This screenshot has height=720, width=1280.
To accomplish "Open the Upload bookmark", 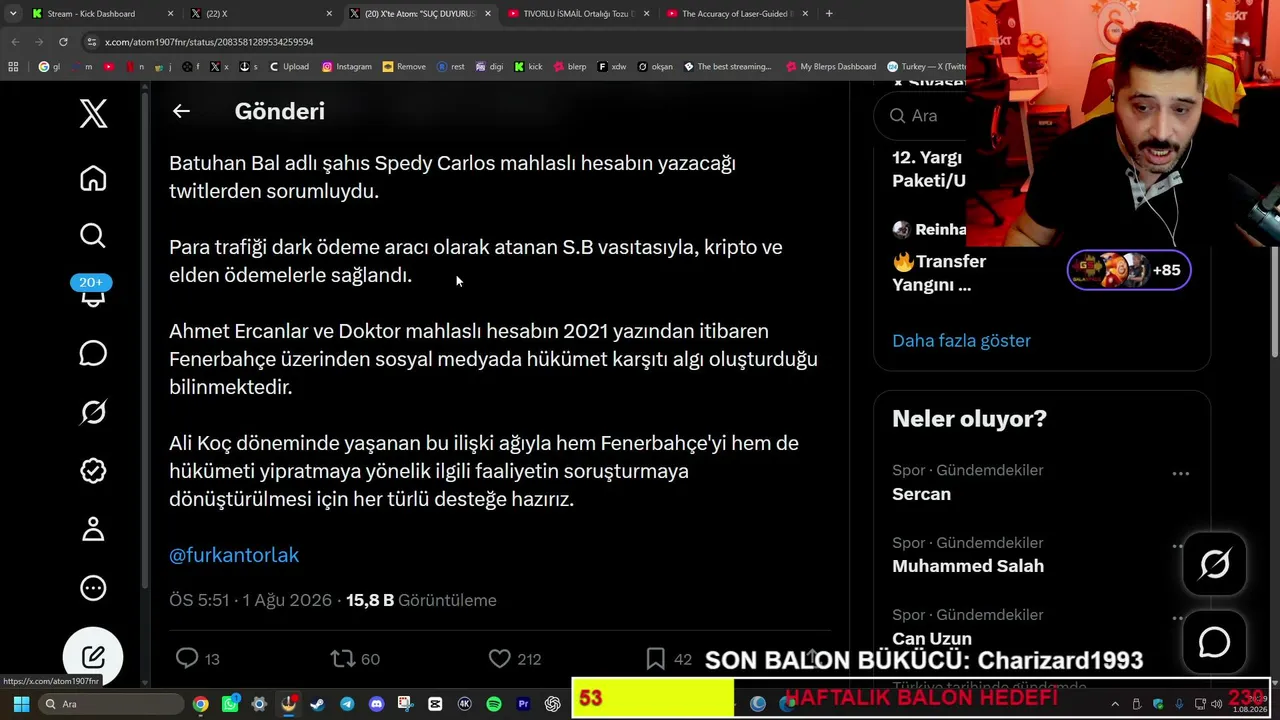I will 289,67.
